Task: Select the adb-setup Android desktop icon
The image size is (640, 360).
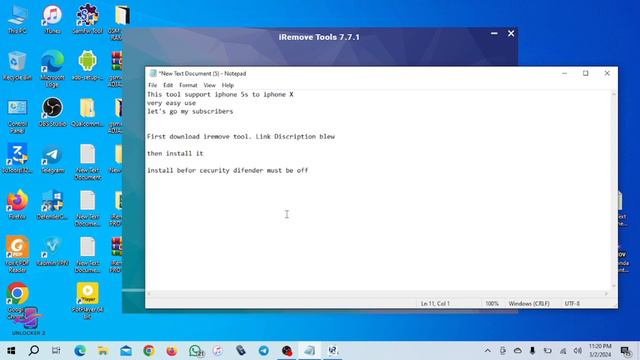Action: click(87, 66)
